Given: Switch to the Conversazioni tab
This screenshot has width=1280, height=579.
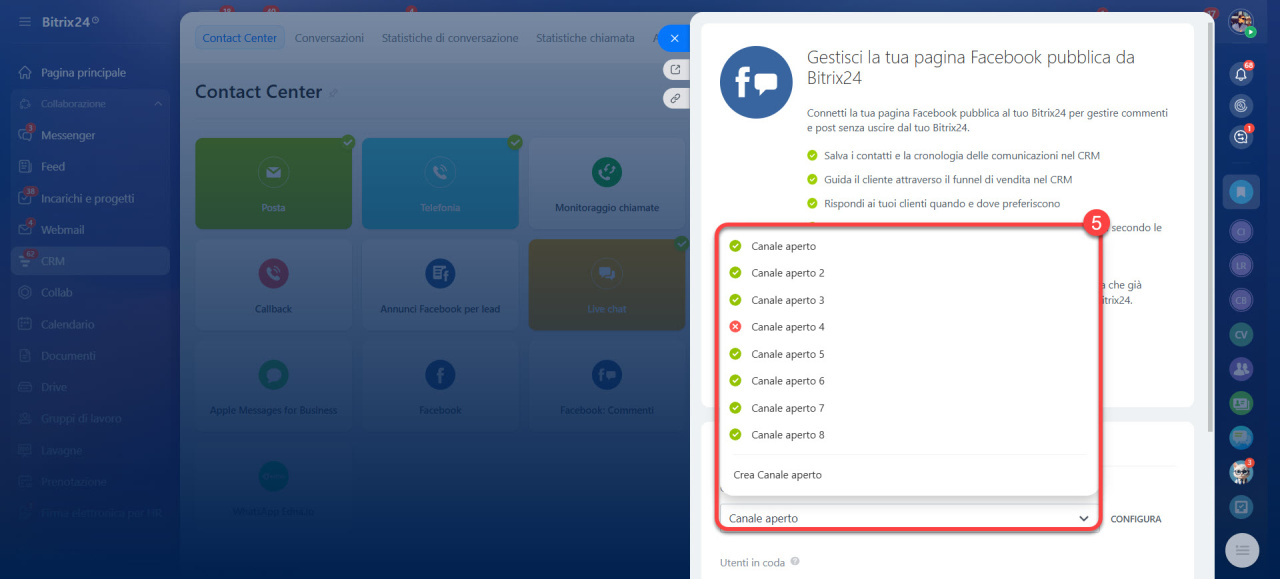Looking at the screenshot, I should [x=329, y=38].
